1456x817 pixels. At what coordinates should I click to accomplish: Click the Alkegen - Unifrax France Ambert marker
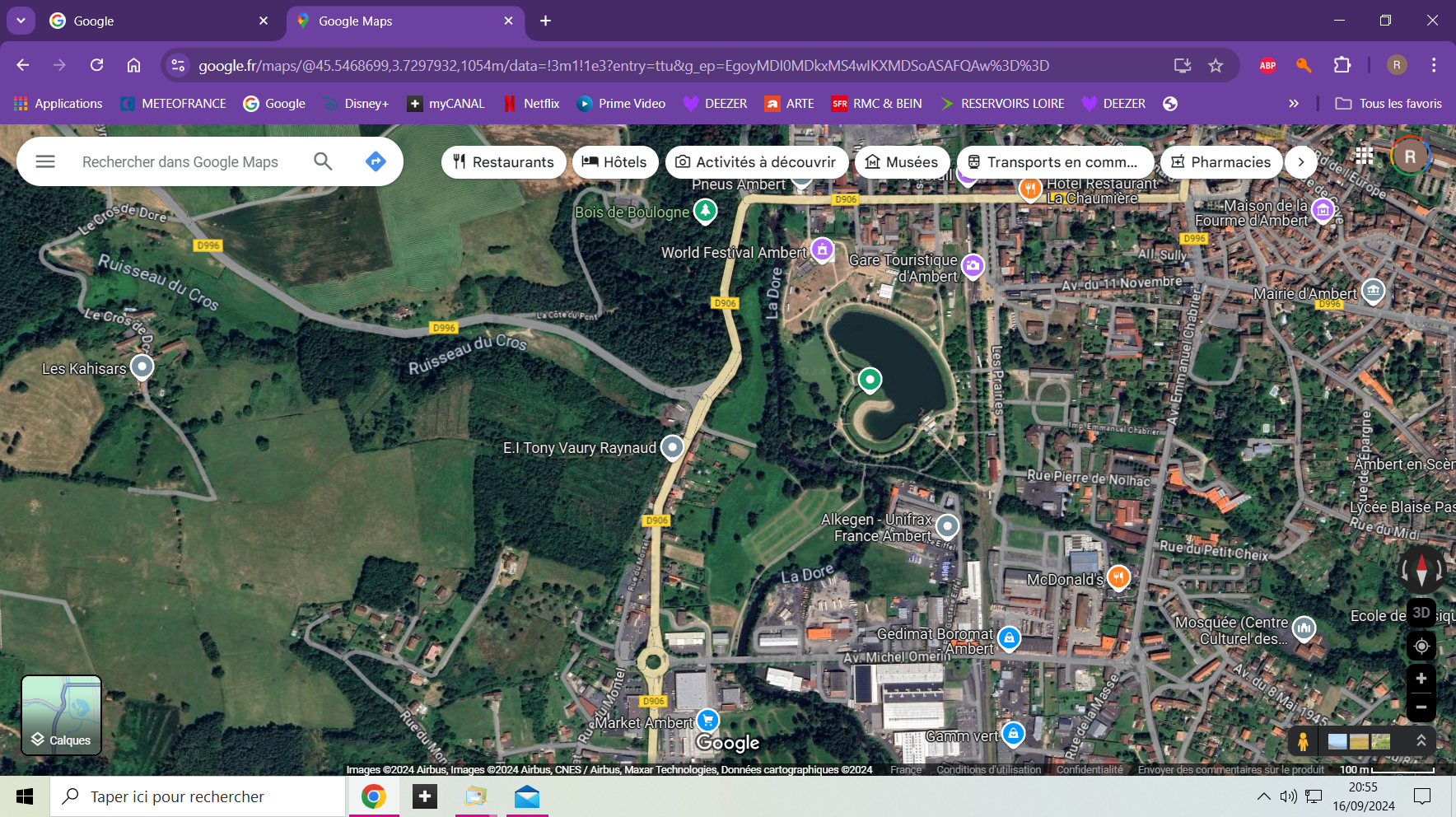click(948, 525)
